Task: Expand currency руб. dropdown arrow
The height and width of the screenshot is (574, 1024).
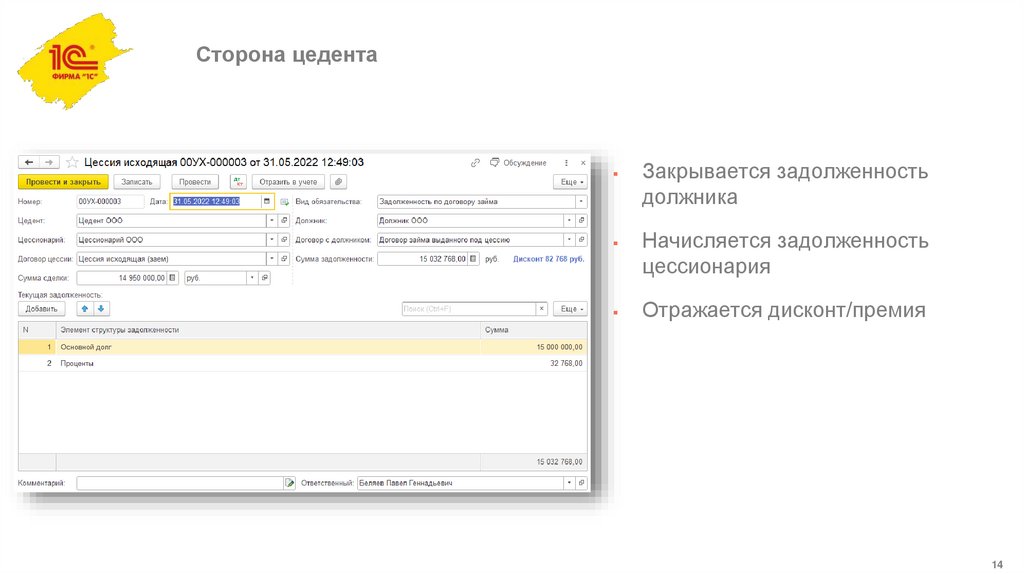Action: click(x=252, y=278)
